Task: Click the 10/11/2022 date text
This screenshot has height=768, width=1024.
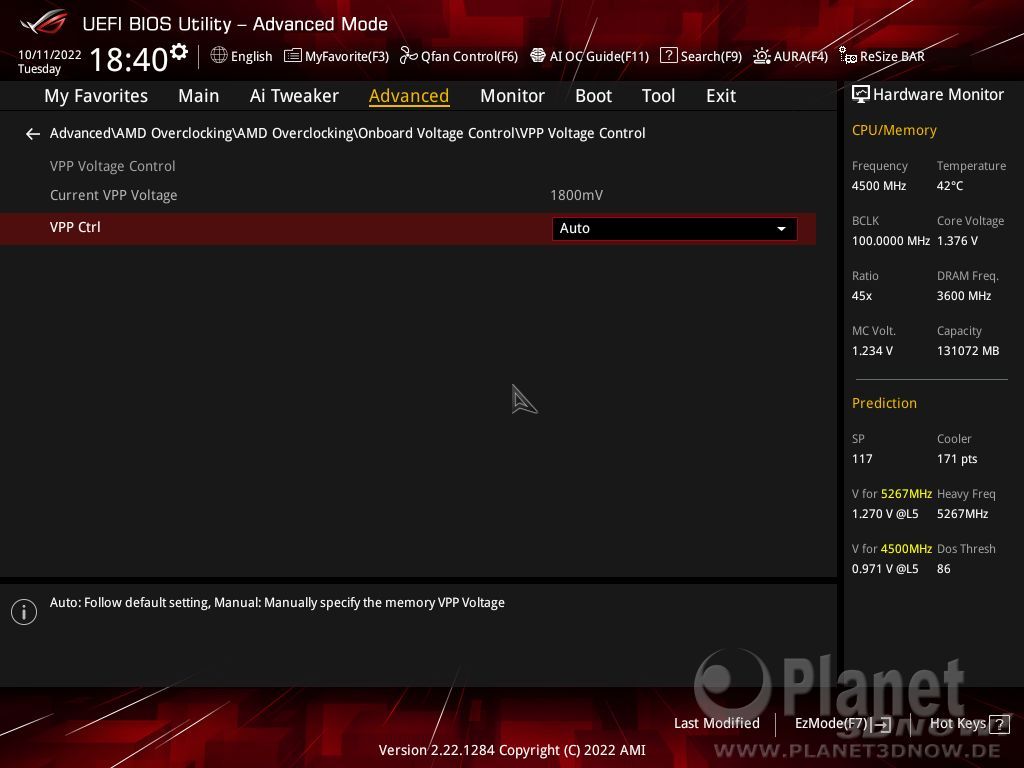Action: [50, 55]
